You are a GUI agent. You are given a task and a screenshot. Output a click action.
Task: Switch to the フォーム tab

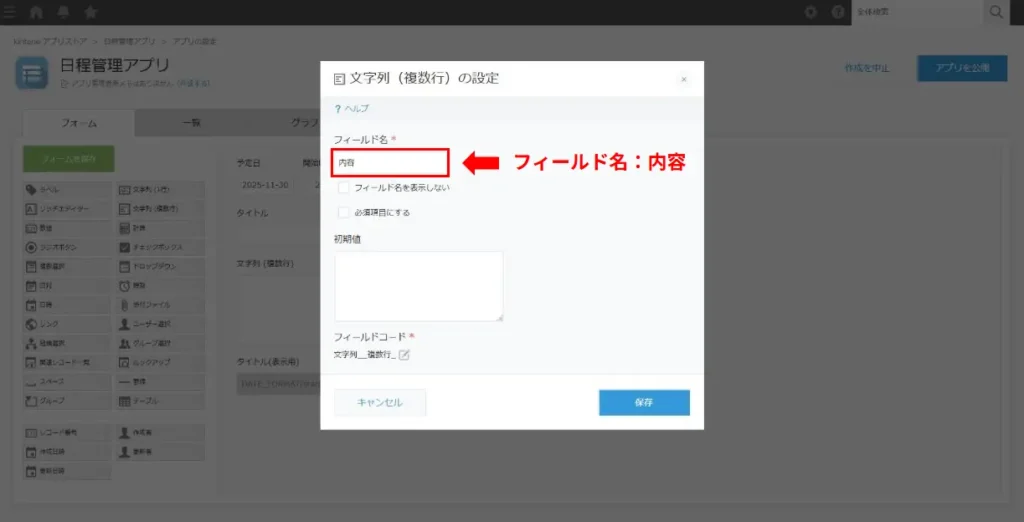79,123
